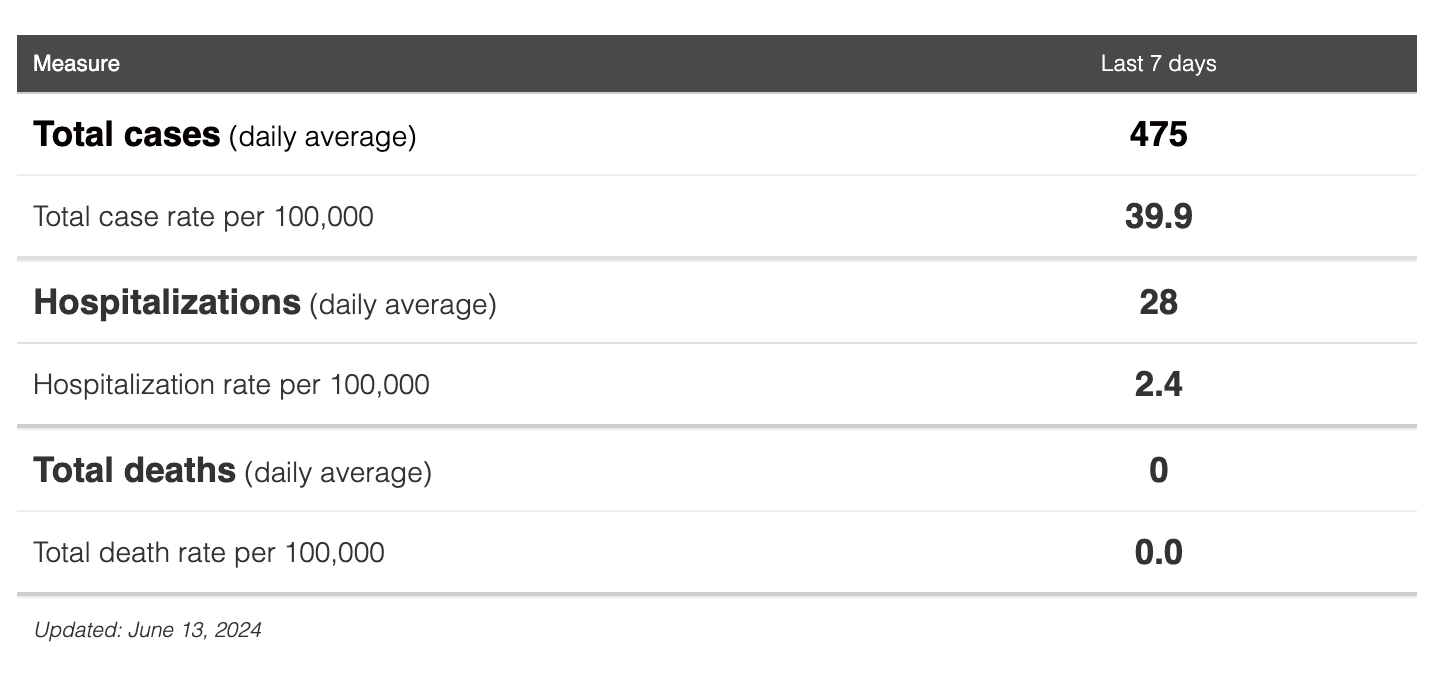Select the bold Total deaths label
The width and height of the screenshot is (1452, 678).
pyautogui.click(x=135, y=470)
